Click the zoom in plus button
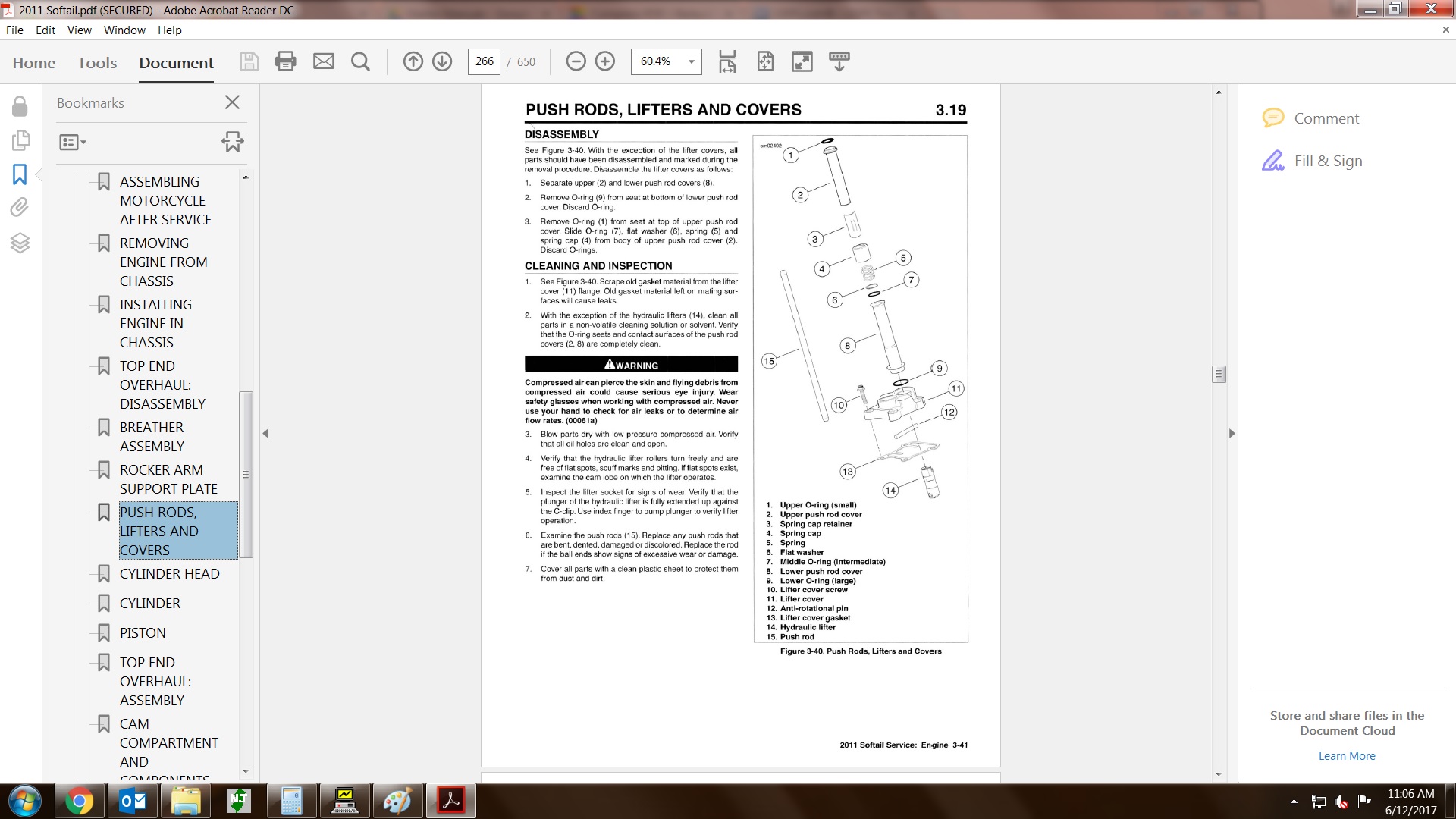This screenshot has width=1456, height=819. [605, 61]
